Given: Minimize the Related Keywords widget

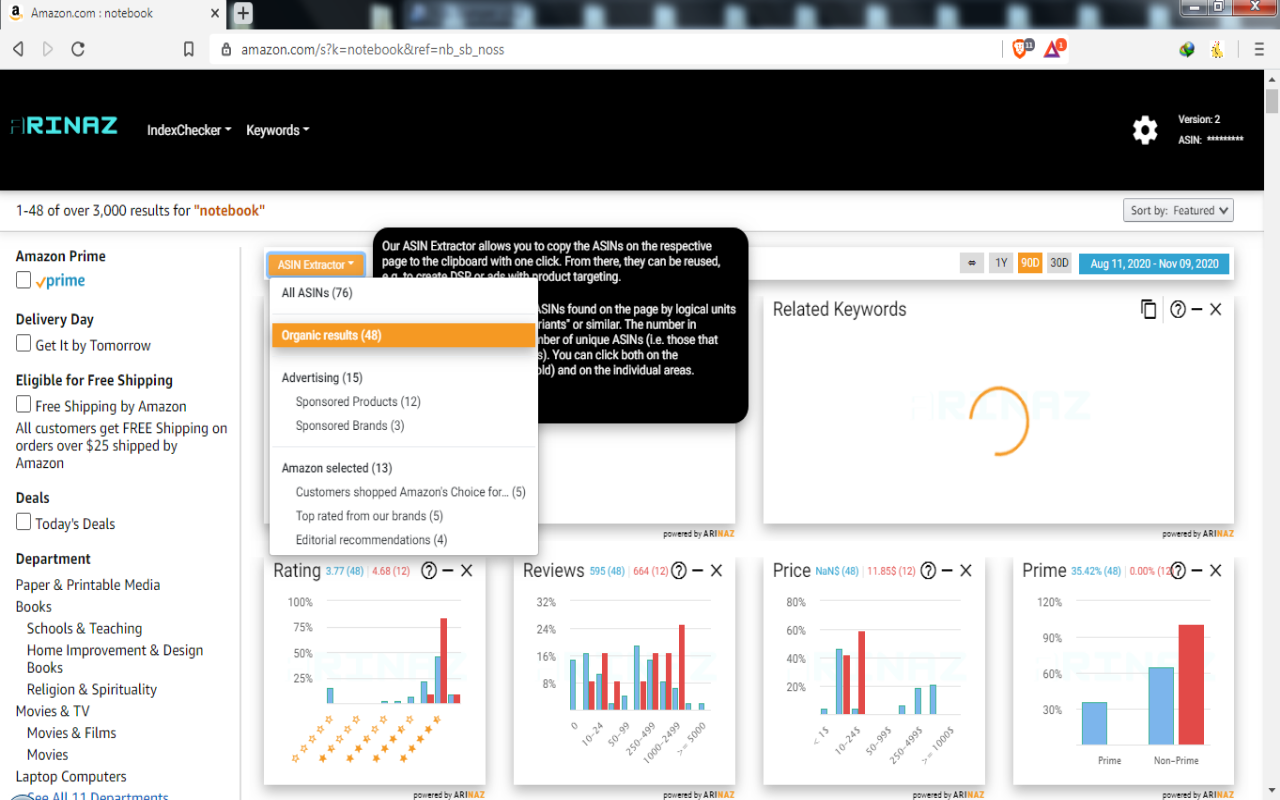Looking at the screenshot, I should click(1197, 309).
